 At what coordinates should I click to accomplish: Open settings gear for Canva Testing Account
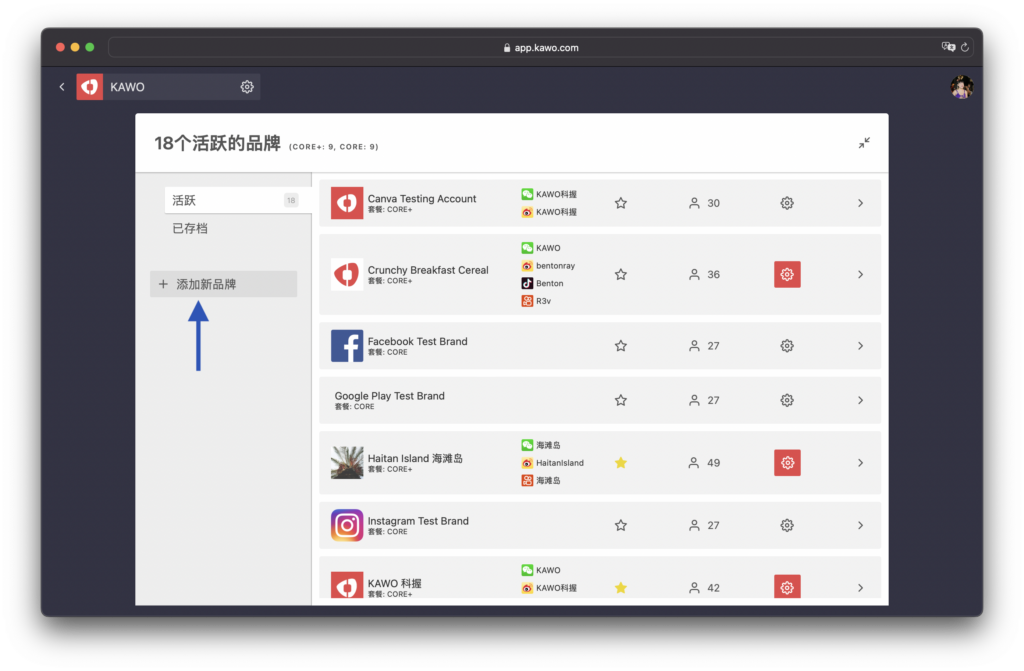tap(787, 203)
